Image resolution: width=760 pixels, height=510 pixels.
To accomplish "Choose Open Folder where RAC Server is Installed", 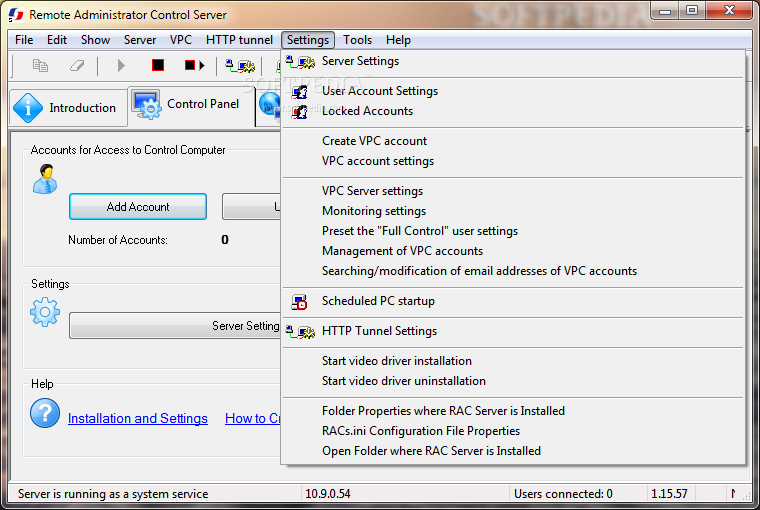I will pyautogui.click(x=513, y=451).
